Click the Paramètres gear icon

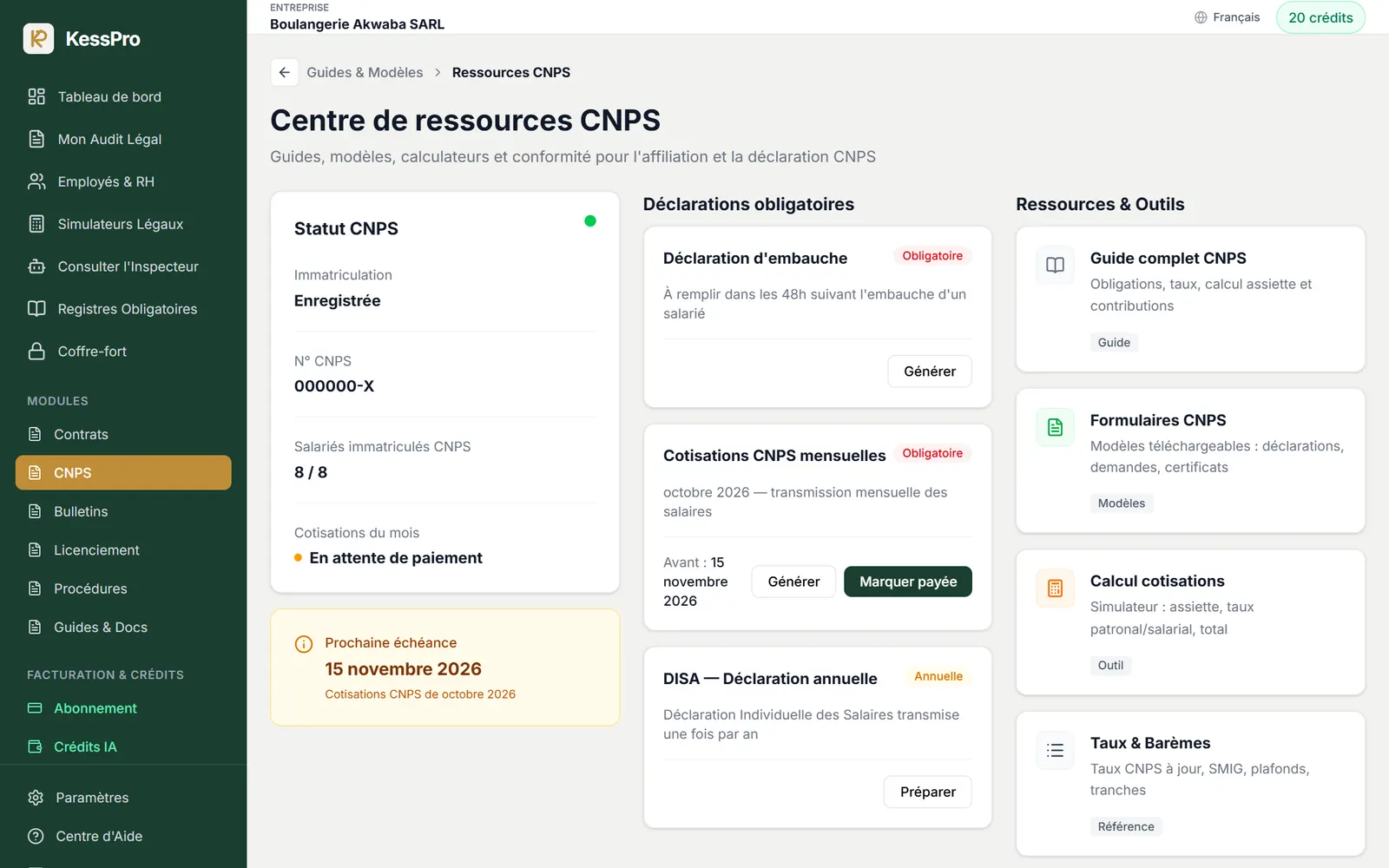point(36,798)
